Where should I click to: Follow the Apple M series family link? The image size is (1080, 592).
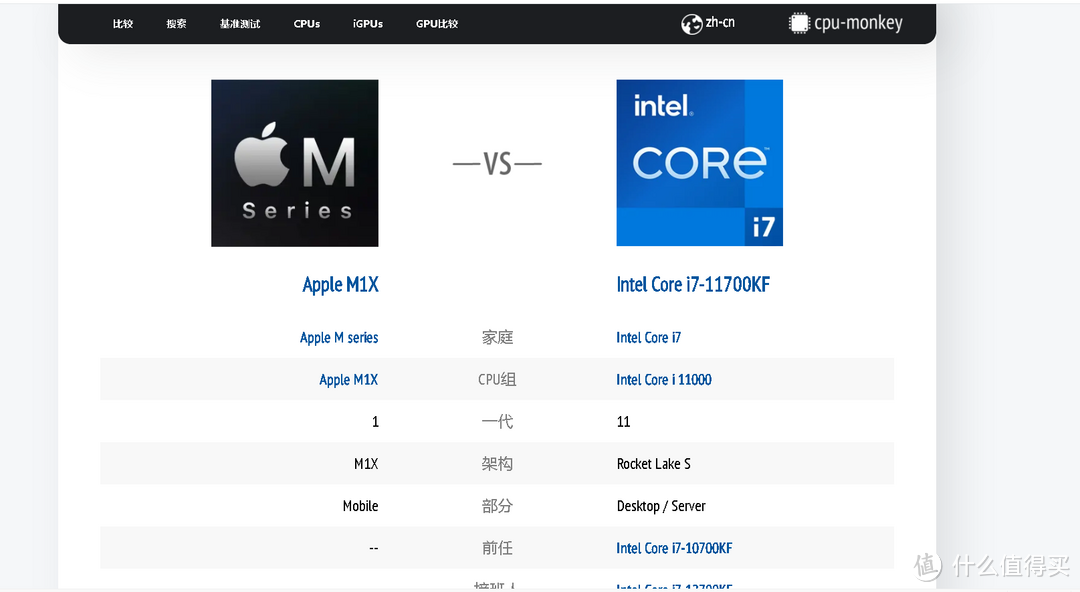339,338
